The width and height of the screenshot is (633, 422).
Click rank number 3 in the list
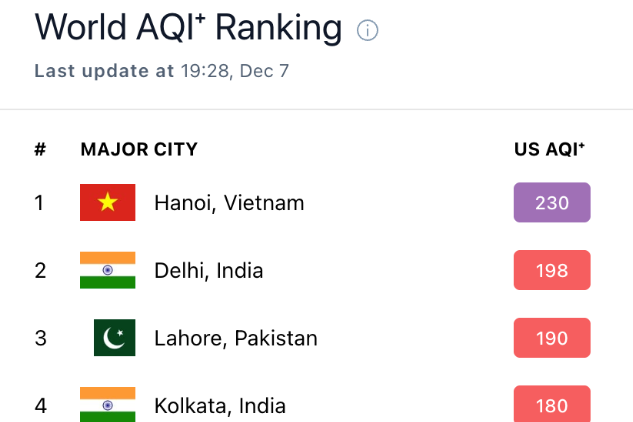coord(40,338)
